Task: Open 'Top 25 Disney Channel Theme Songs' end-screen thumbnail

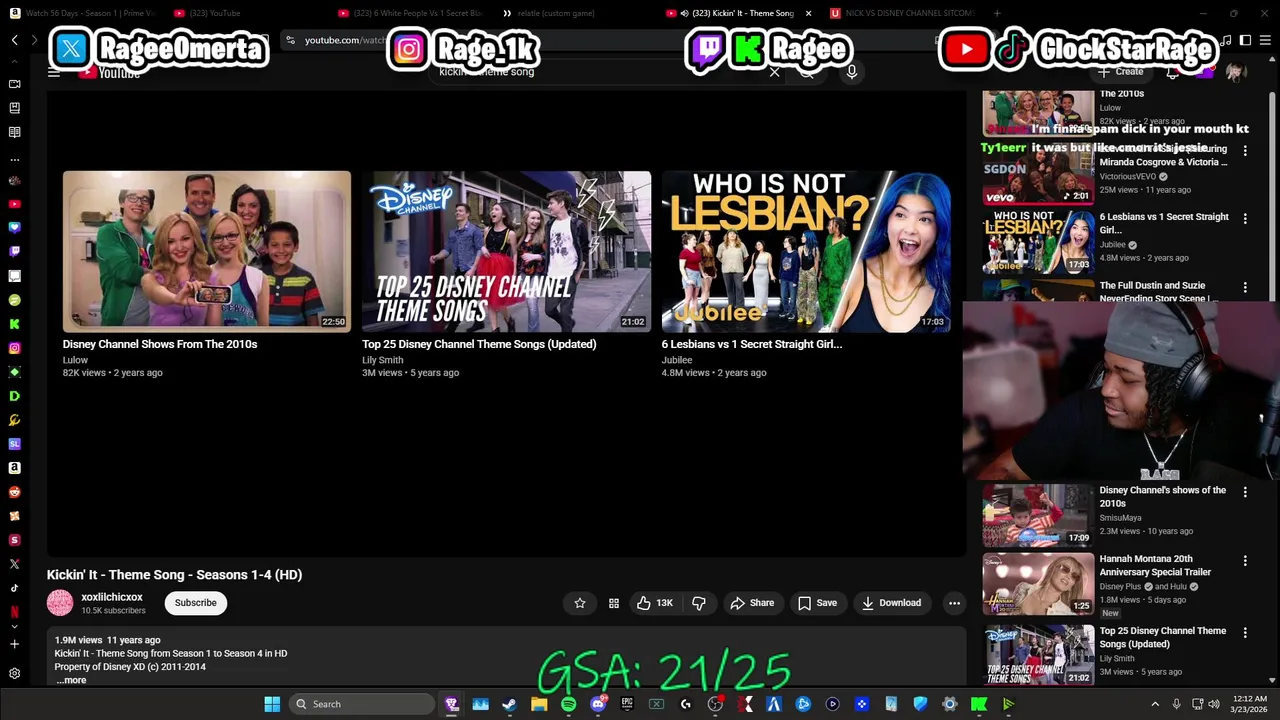Action: pos(506,251)
